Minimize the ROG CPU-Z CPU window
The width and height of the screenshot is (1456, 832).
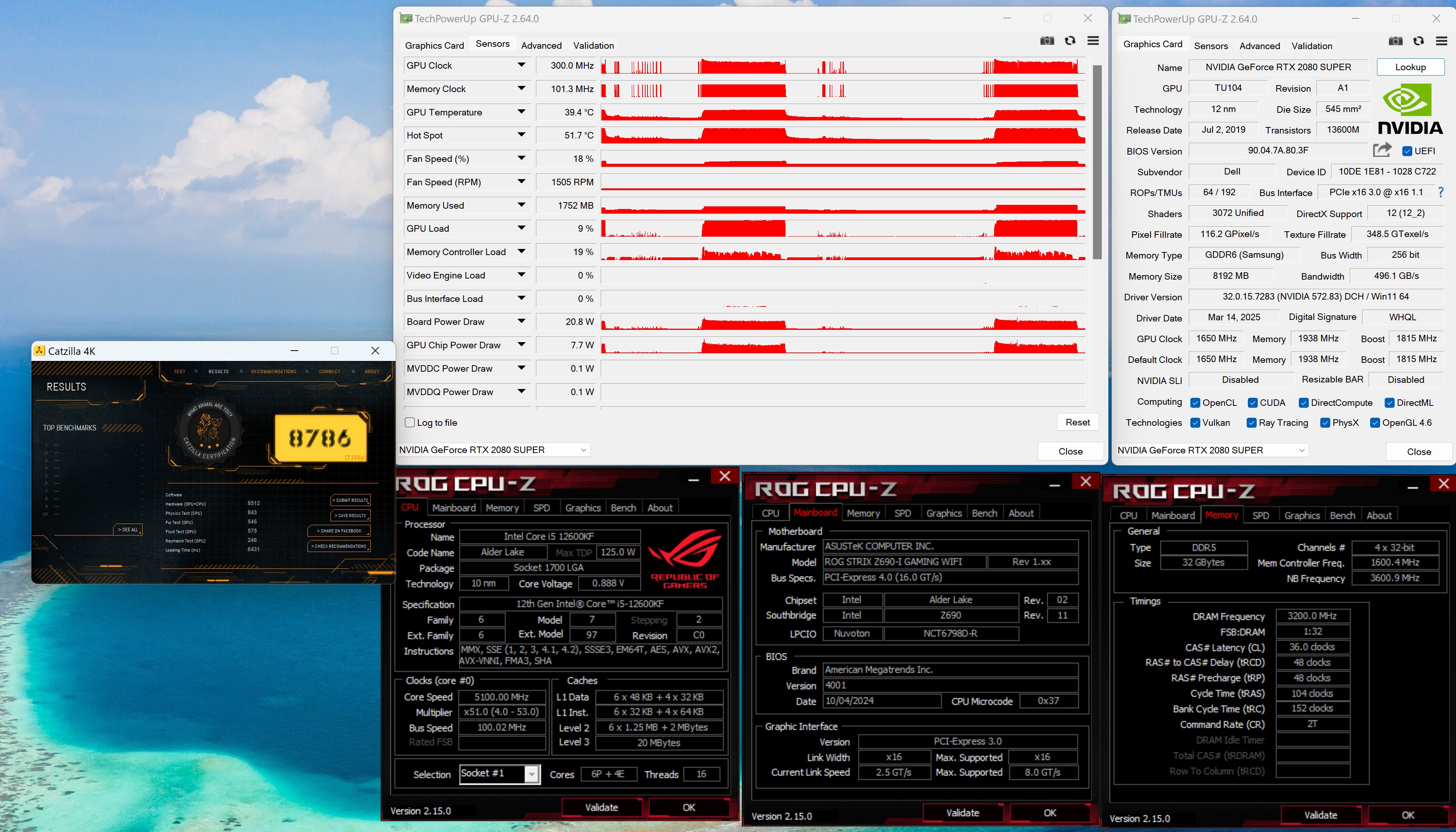(693, 480)
